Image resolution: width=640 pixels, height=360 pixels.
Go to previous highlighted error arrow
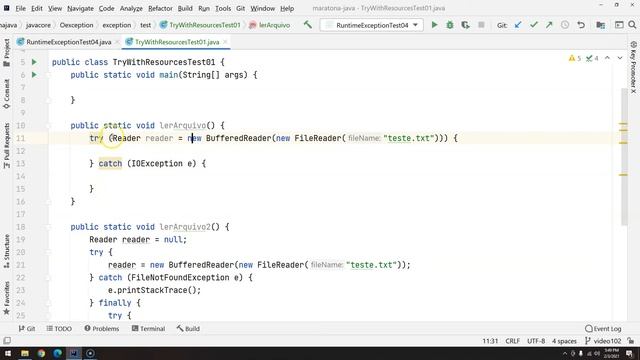pos(607,58)
